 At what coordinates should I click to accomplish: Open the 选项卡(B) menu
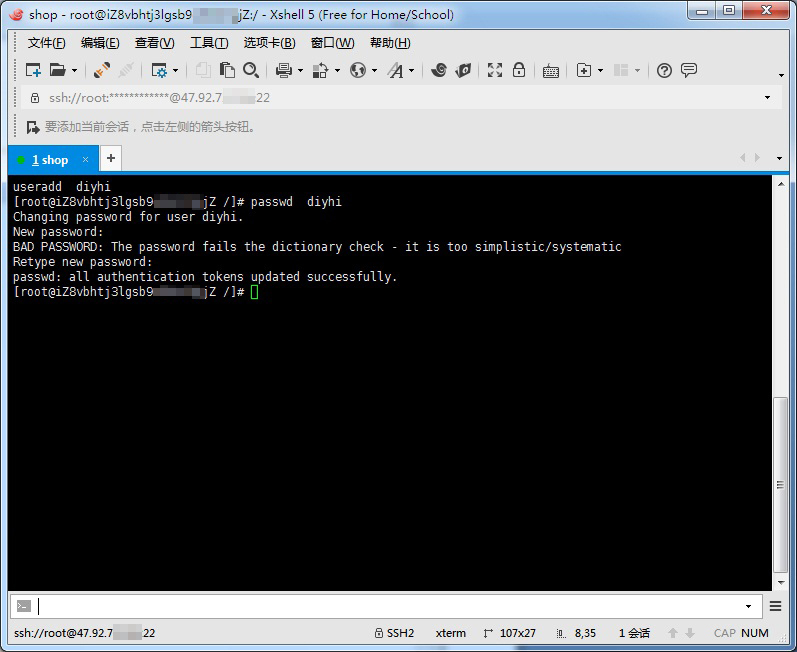(269, 43)
